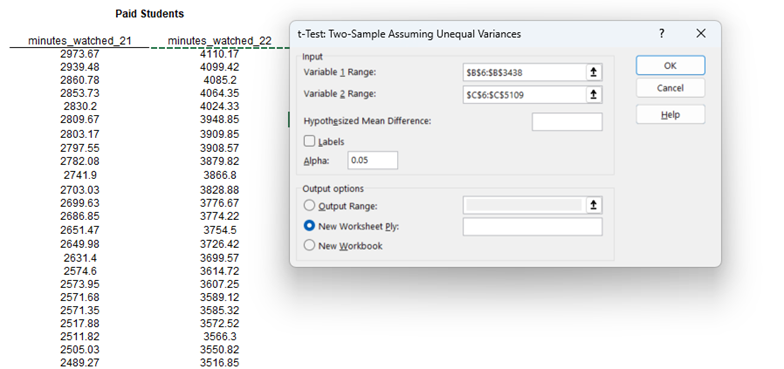Screen dimensions: 784x369
Task: Select cell with value 3879.82
Action: [220, 161]
